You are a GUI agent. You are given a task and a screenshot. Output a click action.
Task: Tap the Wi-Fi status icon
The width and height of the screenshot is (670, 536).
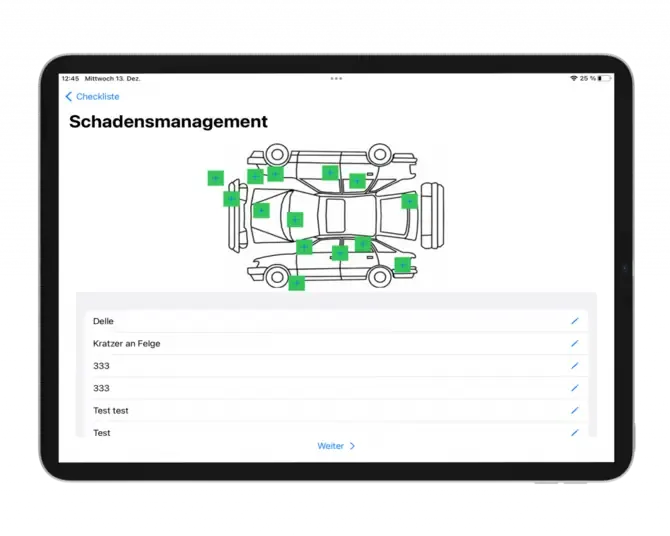pos(574,78)
